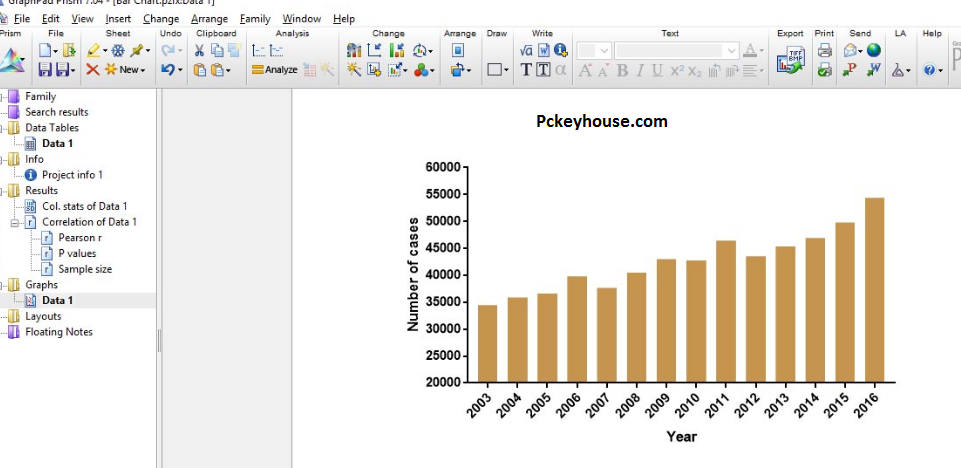Viewport: 961px width, 468px height.
Task: Send to PowerPoint icon
Action: (849, 70)
